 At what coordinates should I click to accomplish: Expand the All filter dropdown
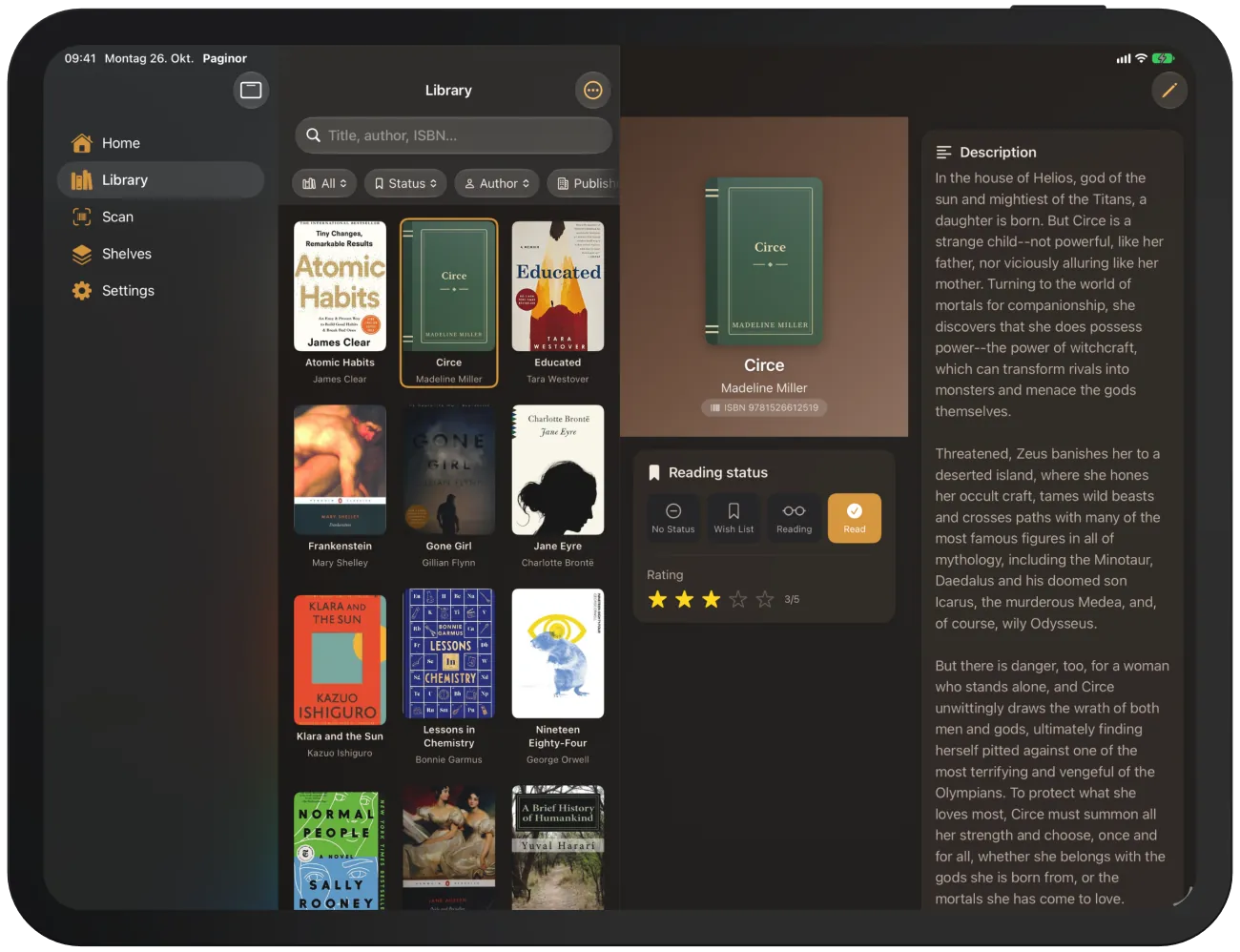tap(323, 183)
